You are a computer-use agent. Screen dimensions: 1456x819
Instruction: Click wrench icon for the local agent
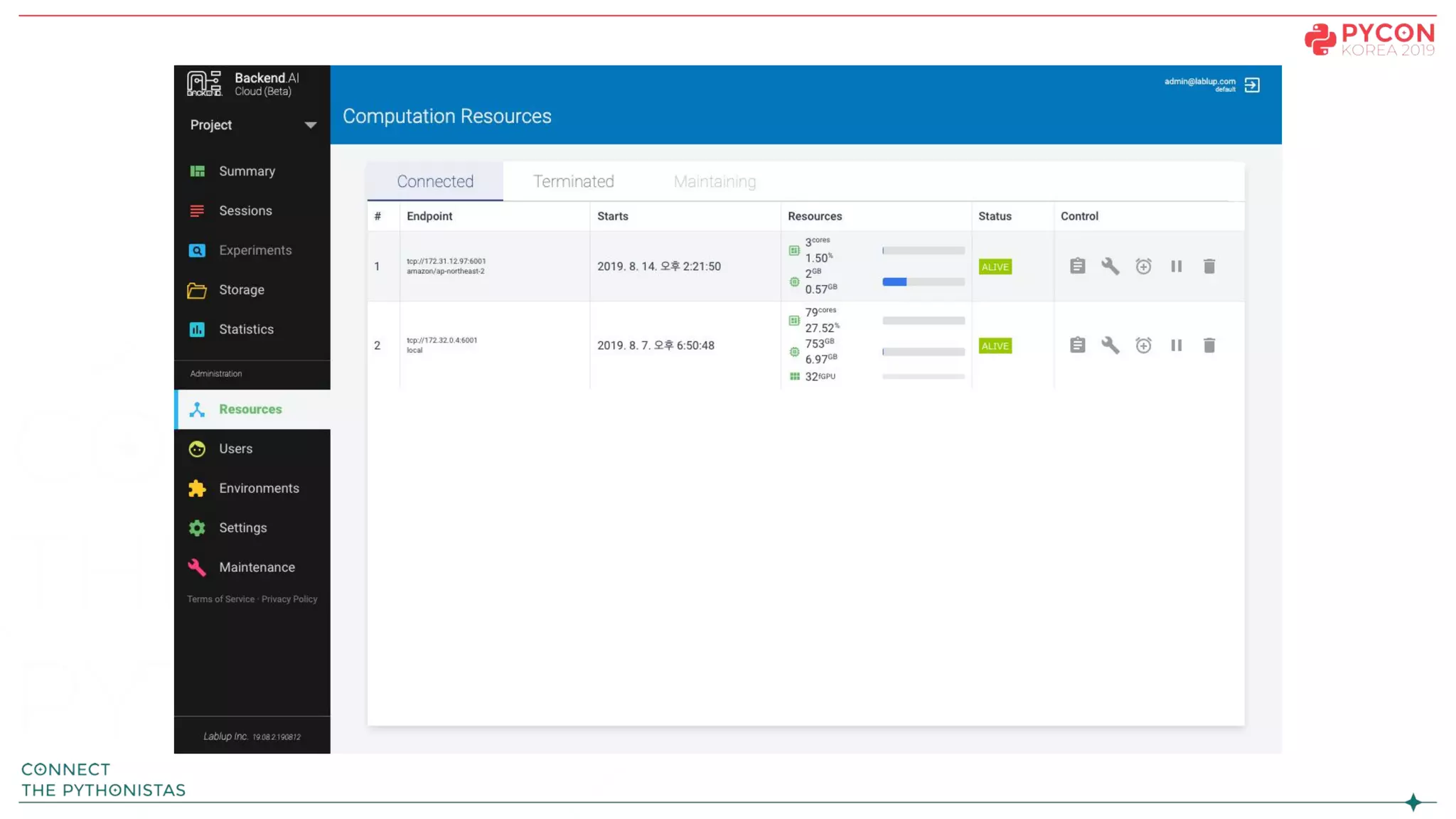click(x=1110, y=346)
